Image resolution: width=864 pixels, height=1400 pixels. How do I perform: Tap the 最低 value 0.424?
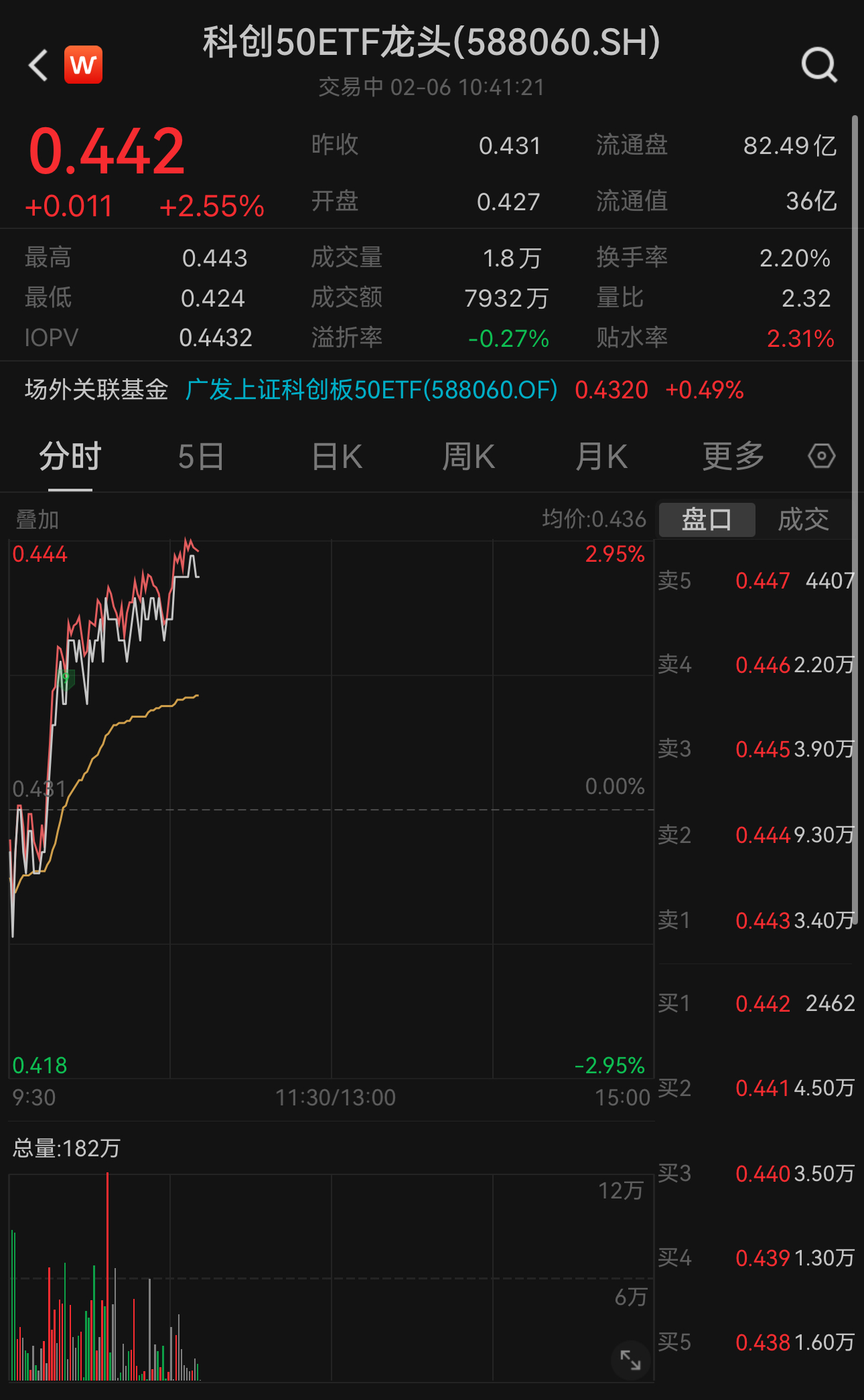coord(213,299)
